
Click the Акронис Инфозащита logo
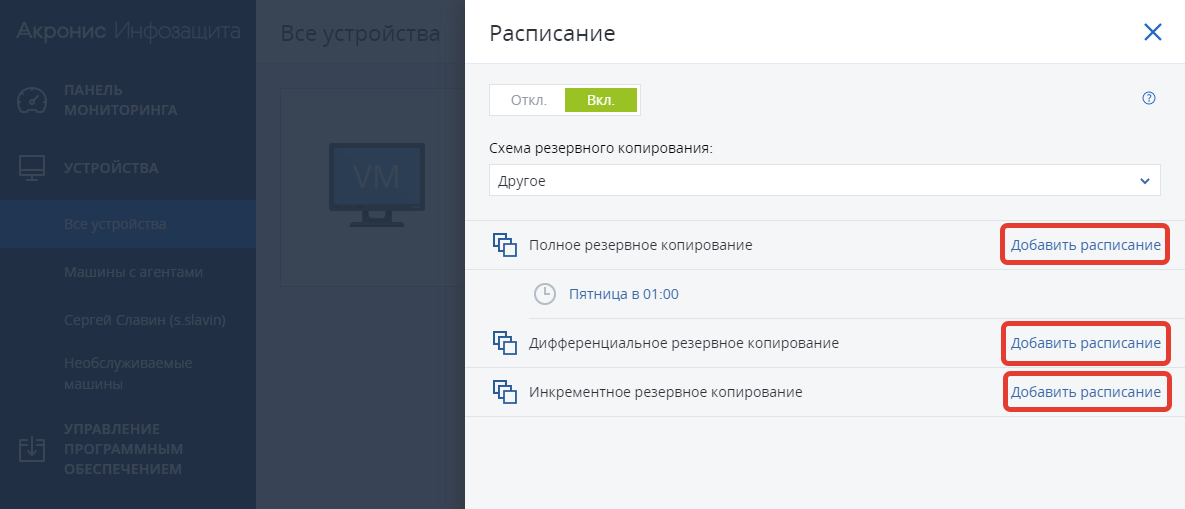coord(128,32)
